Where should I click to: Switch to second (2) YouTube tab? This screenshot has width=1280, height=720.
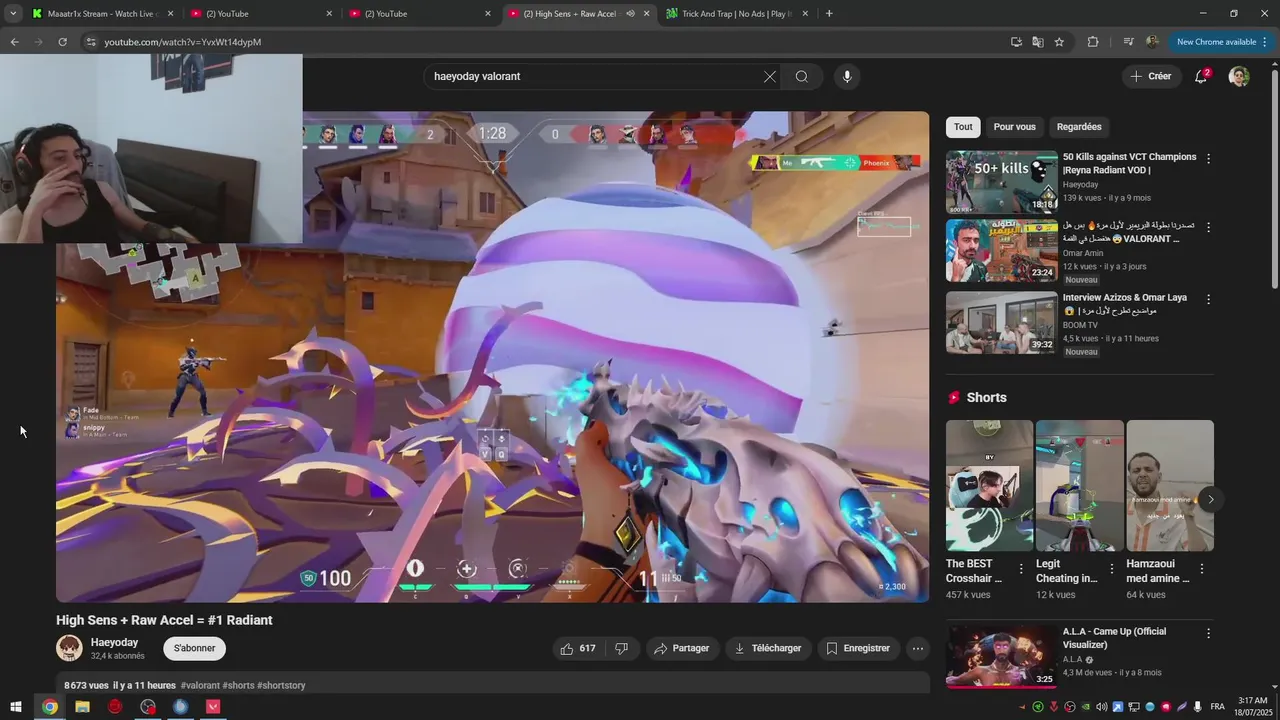point(421,14)
